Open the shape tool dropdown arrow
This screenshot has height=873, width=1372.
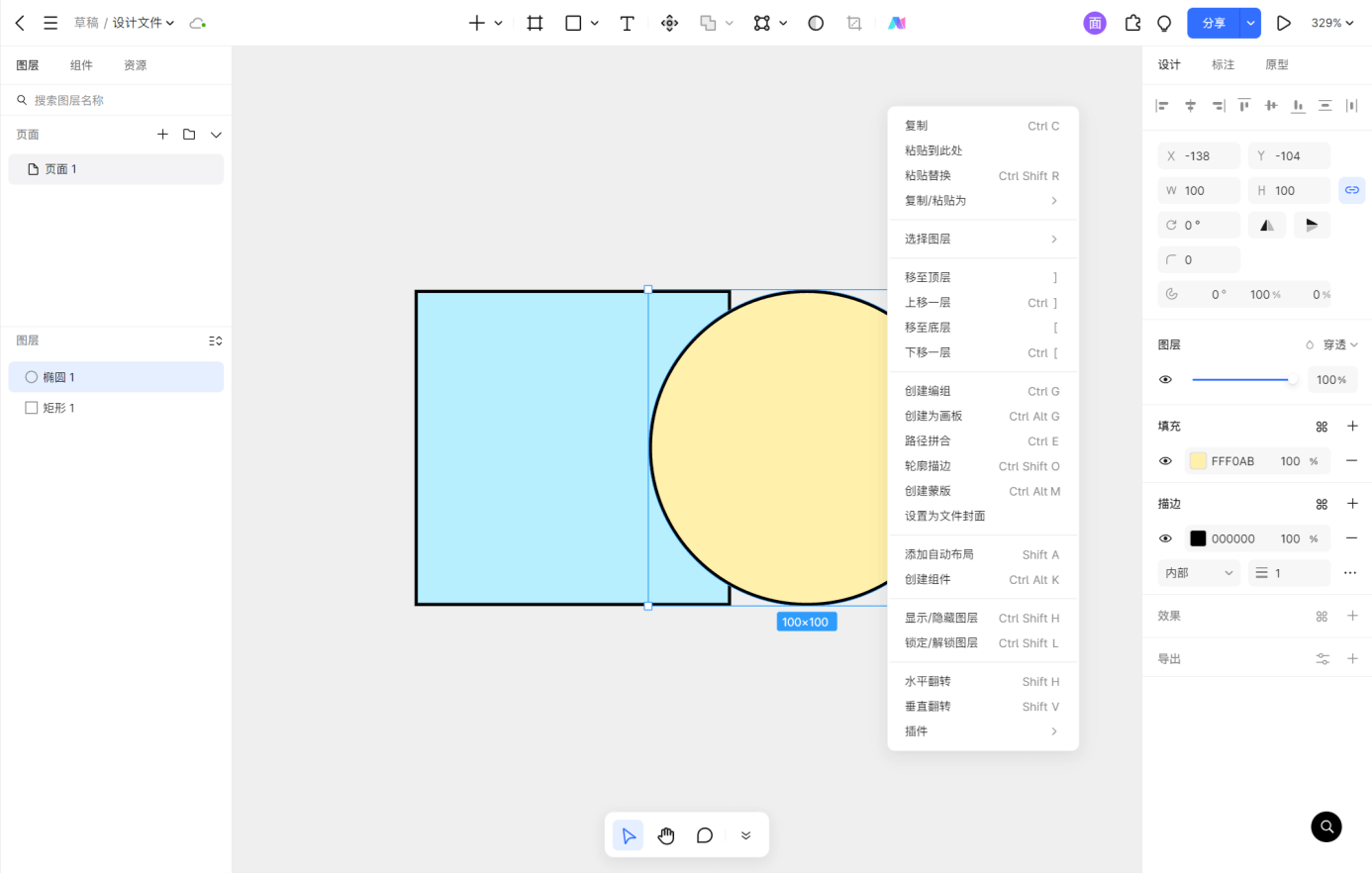coord(594,23)
